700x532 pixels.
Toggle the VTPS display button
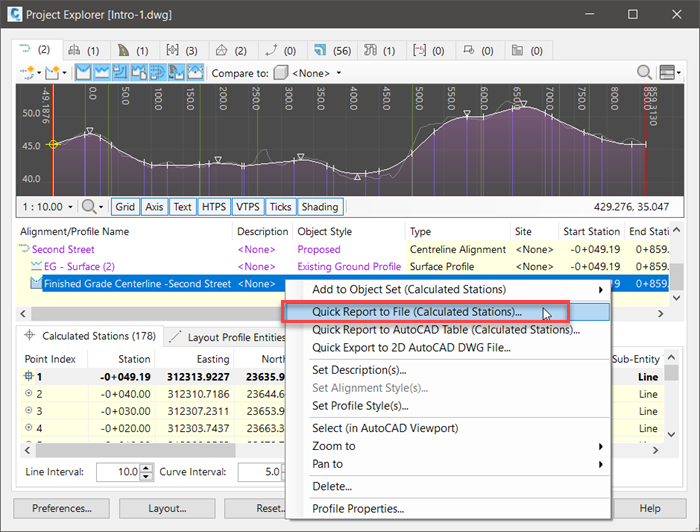click(x=247, y=207)
